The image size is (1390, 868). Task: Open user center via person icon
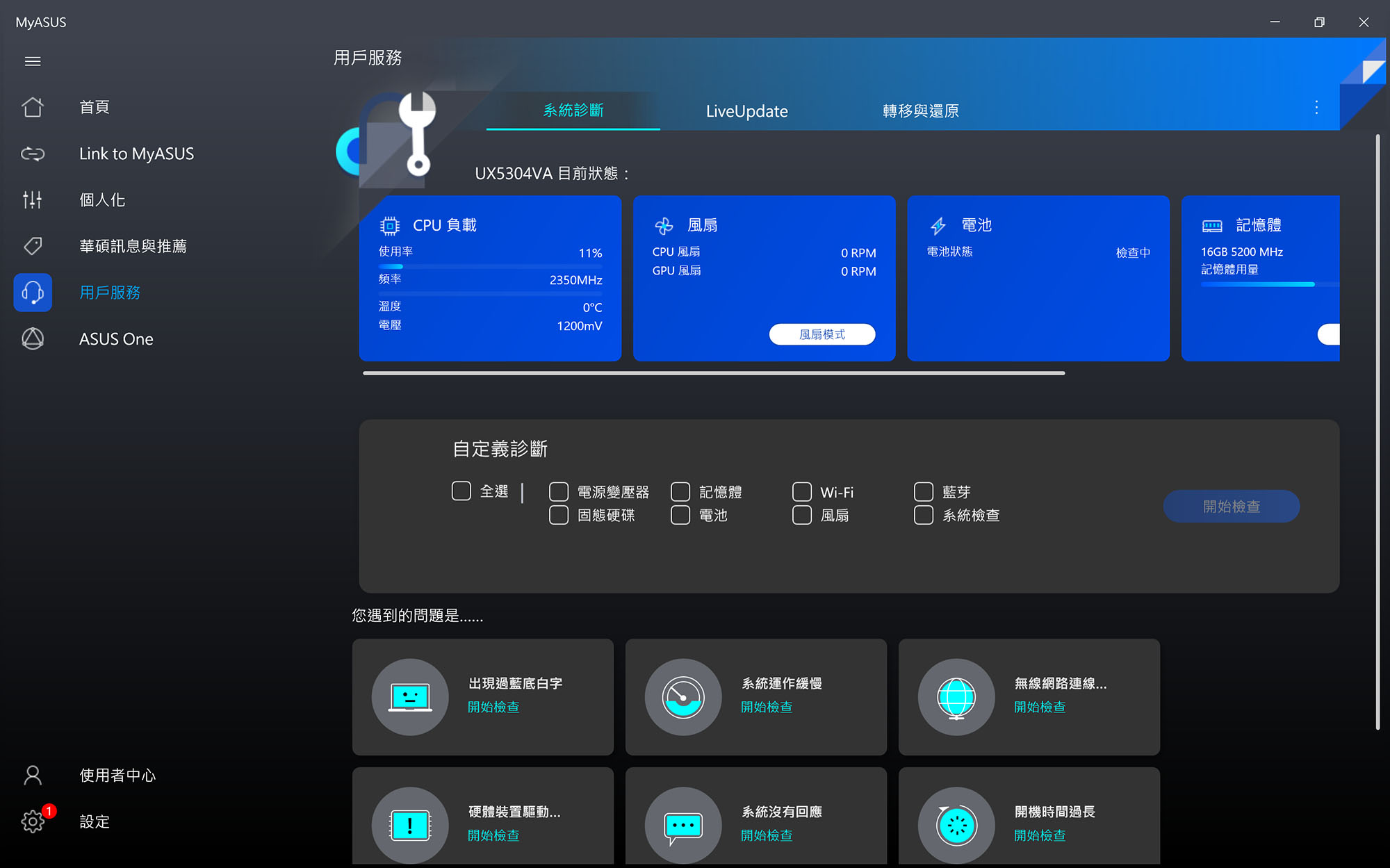[33, 775]
